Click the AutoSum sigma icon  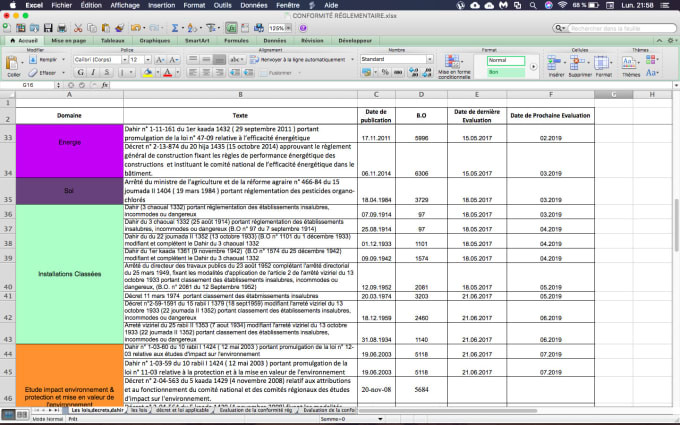pyautogui.click(x=175, y=28)
